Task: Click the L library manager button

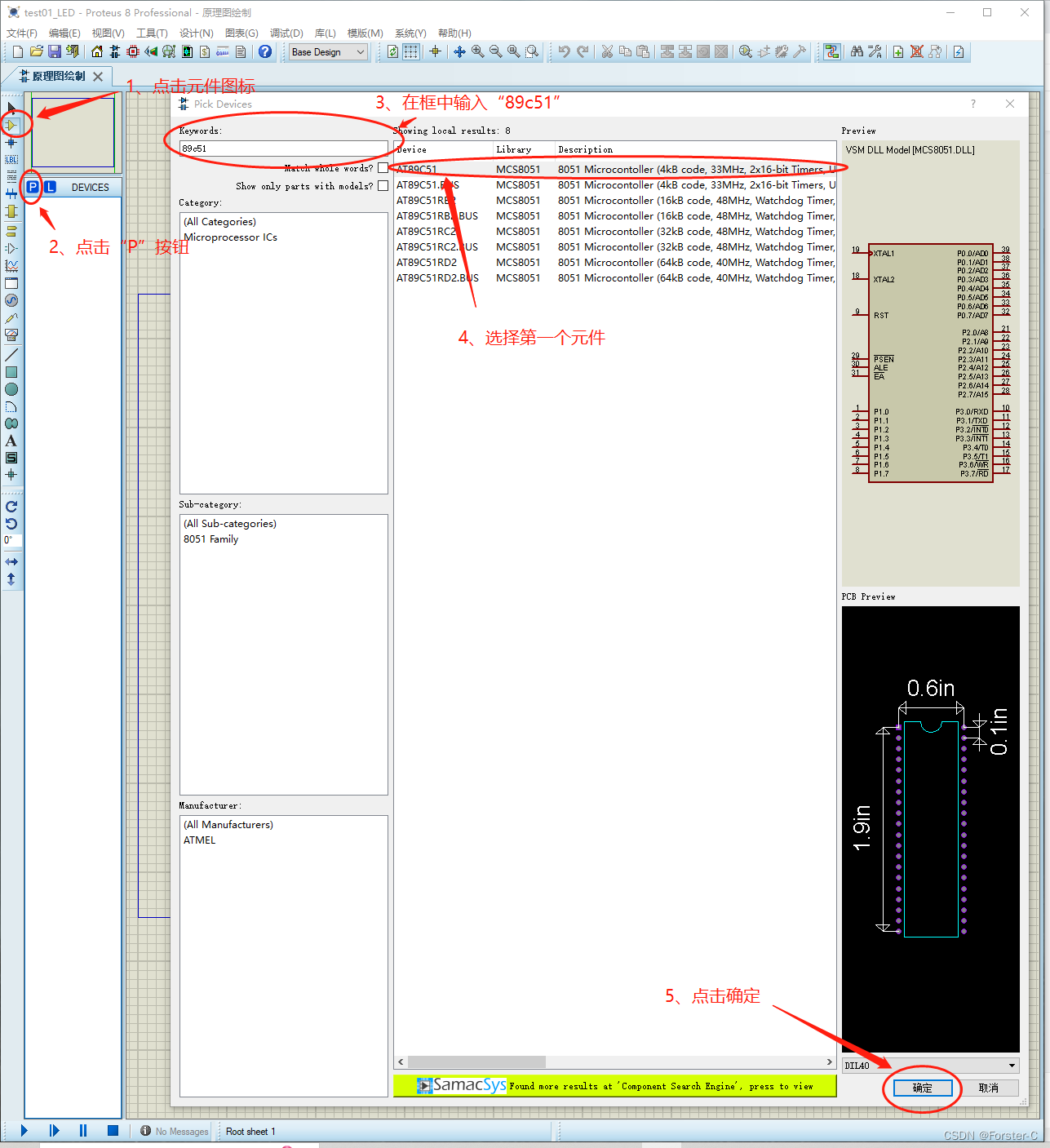Action: pyautogui.click(x=51, y=187)
